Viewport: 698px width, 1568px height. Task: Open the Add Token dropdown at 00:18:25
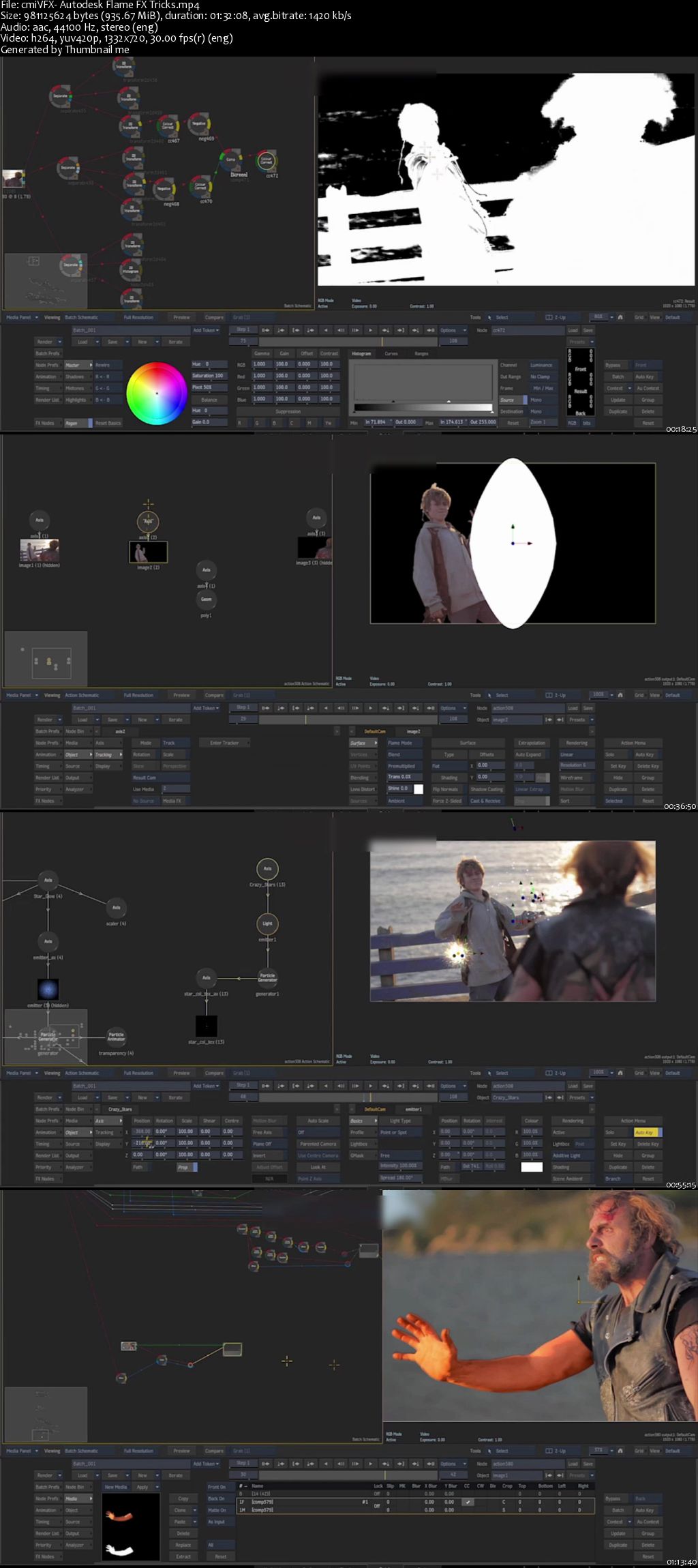[206, 330]
